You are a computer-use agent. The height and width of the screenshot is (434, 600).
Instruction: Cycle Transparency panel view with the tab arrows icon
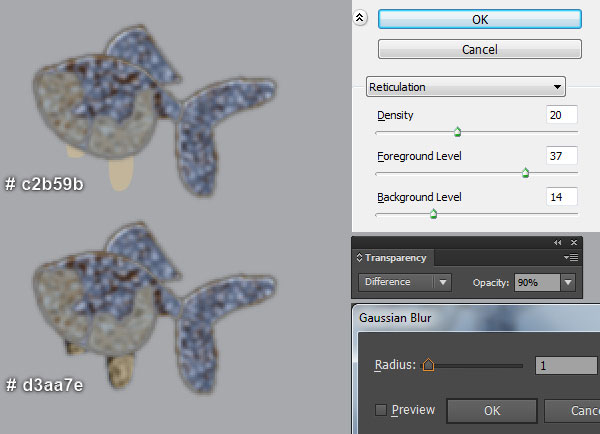pyautogui.click(x=359, y=257)
